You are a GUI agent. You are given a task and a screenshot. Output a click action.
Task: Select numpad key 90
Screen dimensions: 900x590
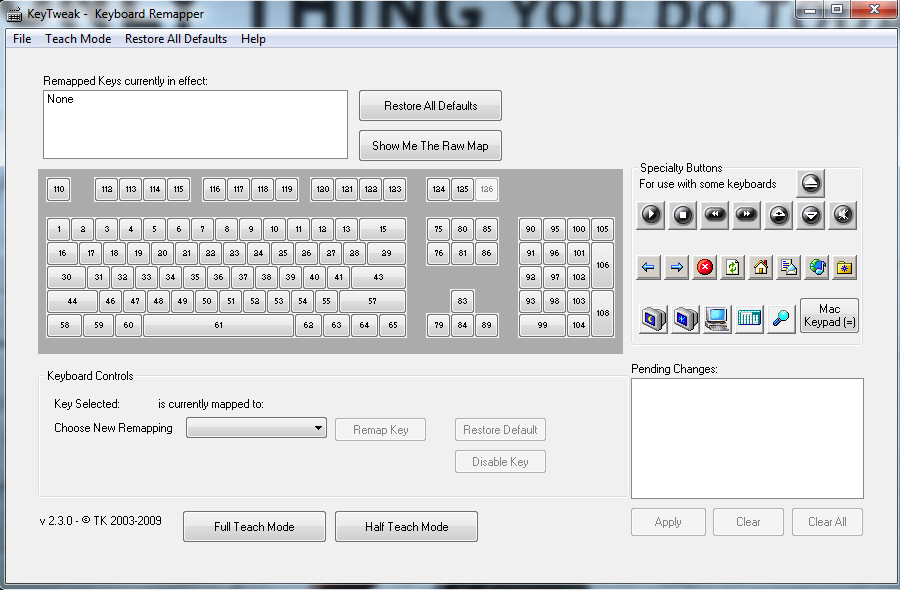coord(530,230)
